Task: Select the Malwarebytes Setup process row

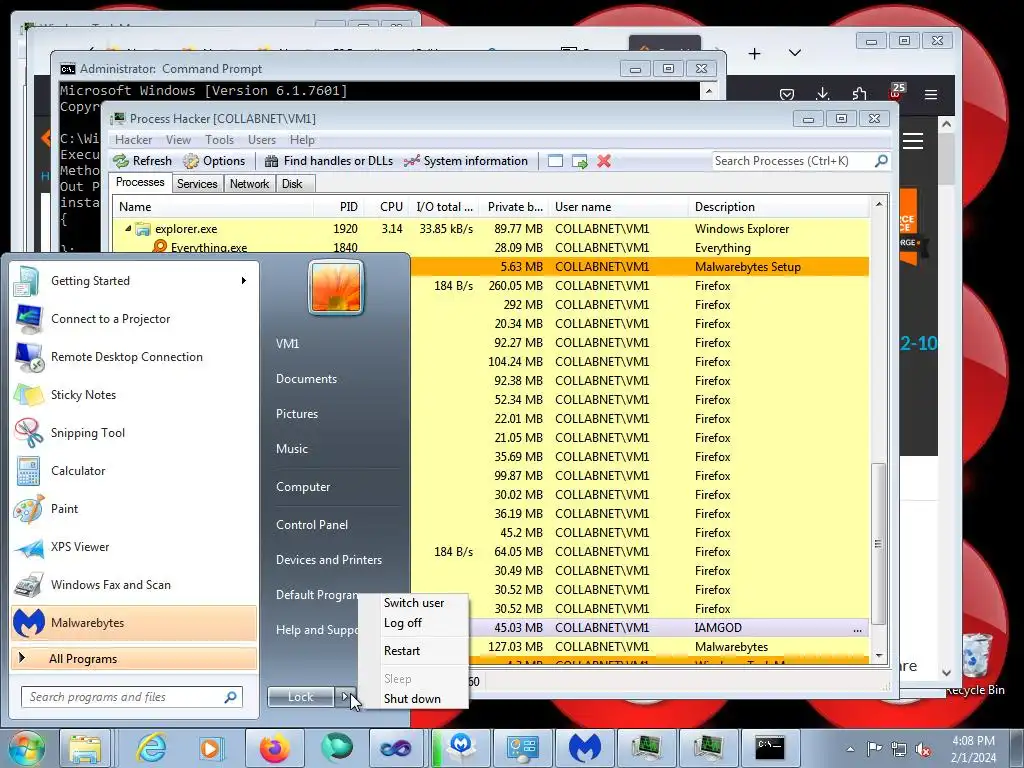Action: click(x=640, y=266)
